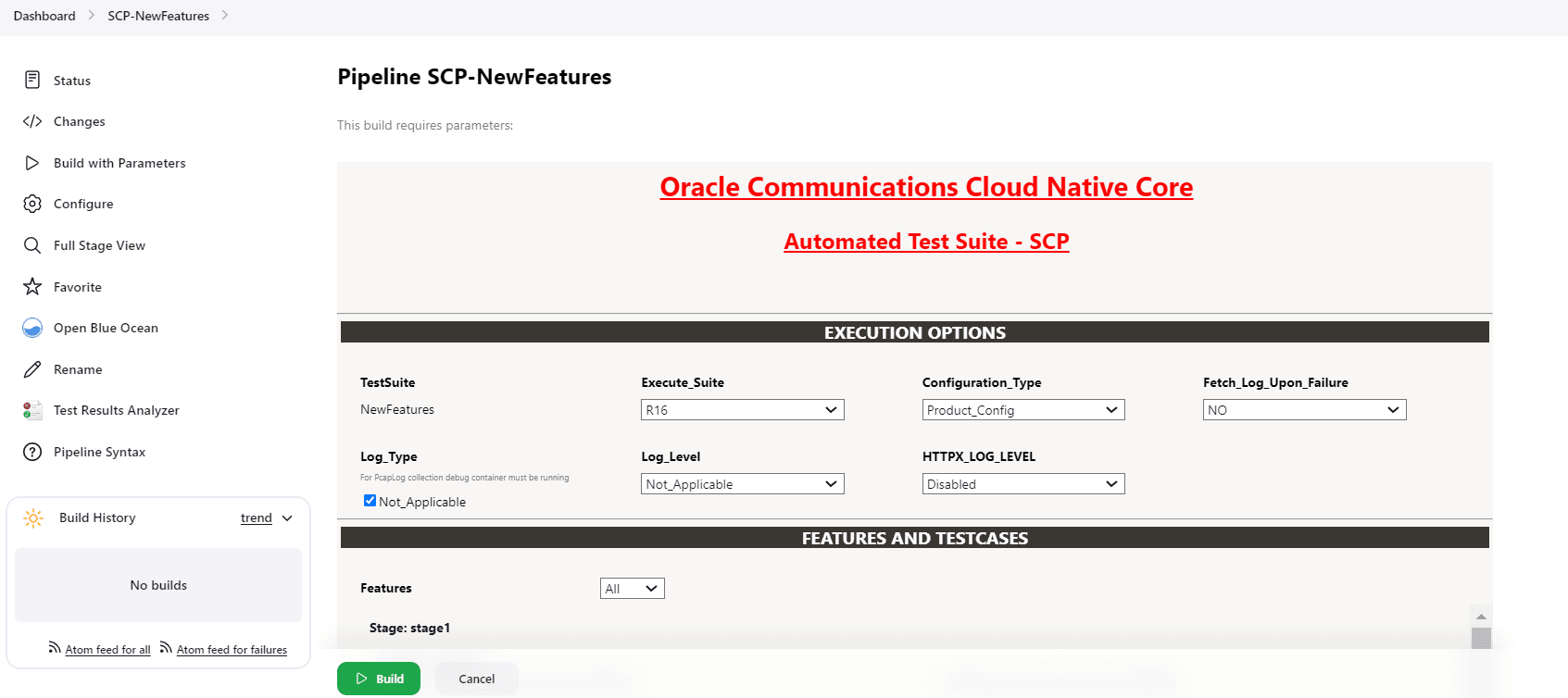
Task: Click the parameters scrollbar up arrow
Action: 1481,617
